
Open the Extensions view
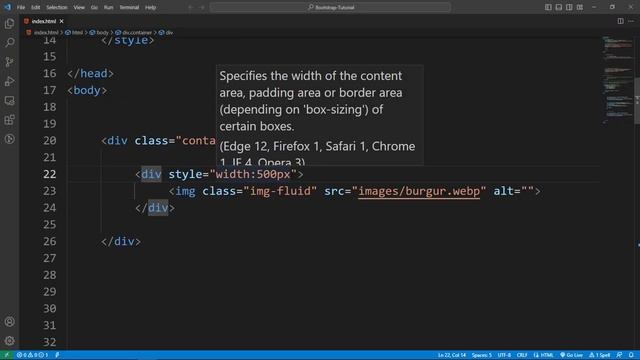(9, 120)
